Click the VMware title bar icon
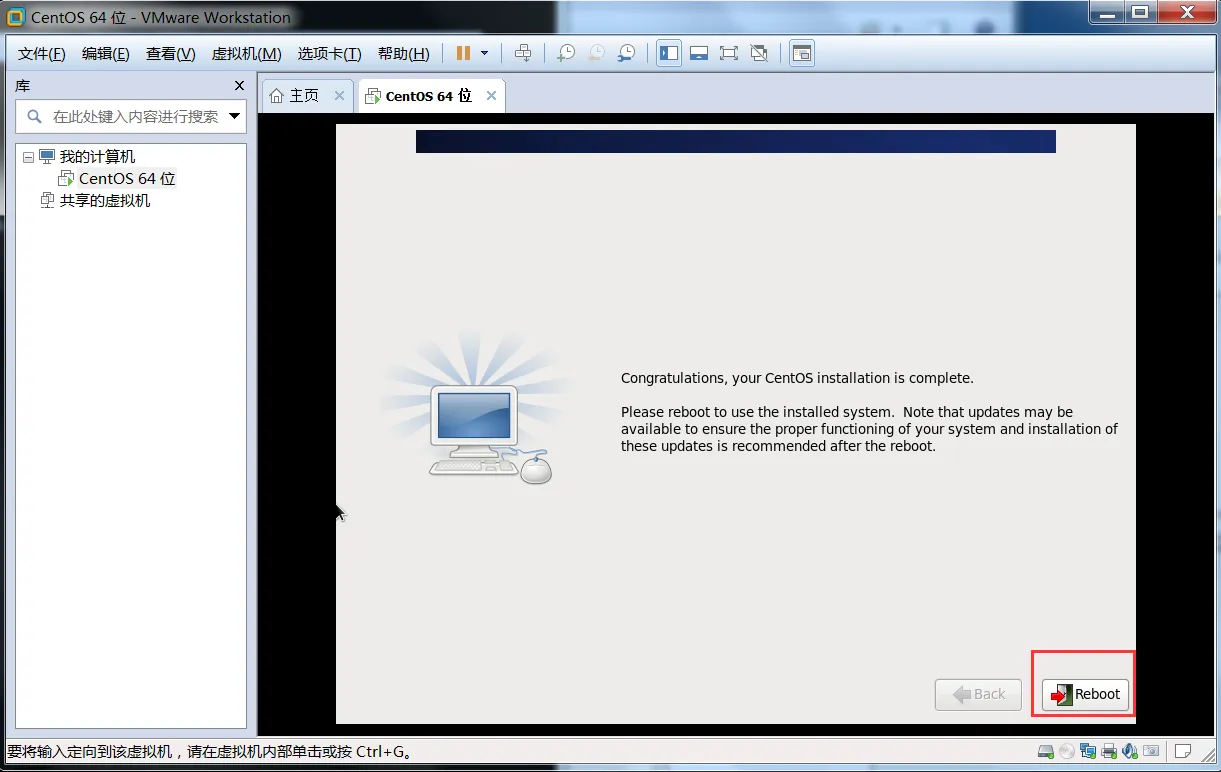 coord(15,17)
